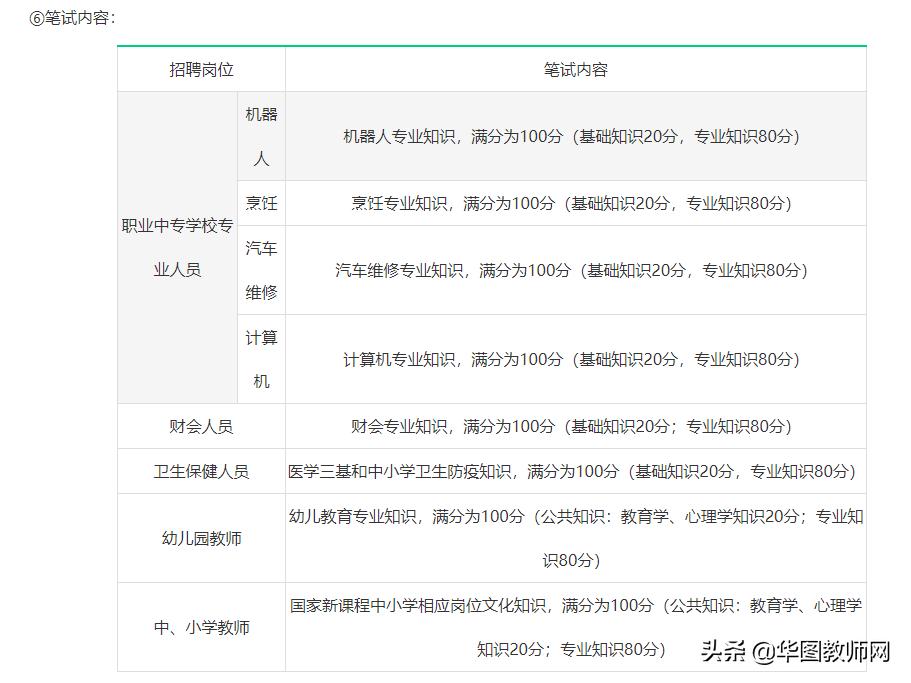The image size is (911, 683).
Task: Select the 机器人 row label
Action: click(261, 136)
